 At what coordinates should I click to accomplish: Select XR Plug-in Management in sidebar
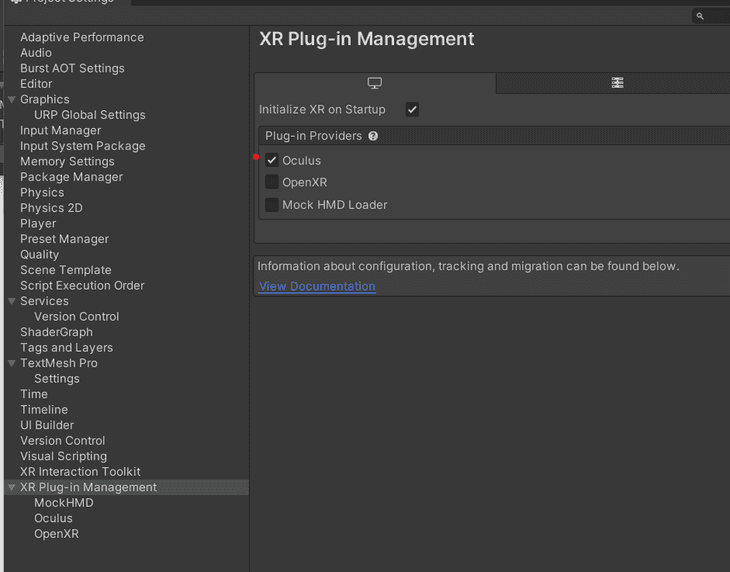(x=88, y=487)
